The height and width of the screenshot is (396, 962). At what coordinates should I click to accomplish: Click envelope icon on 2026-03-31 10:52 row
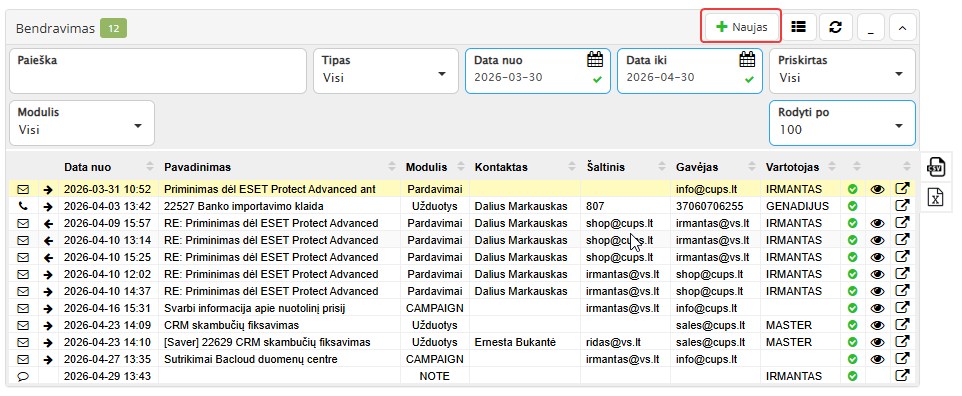point(23,189)
